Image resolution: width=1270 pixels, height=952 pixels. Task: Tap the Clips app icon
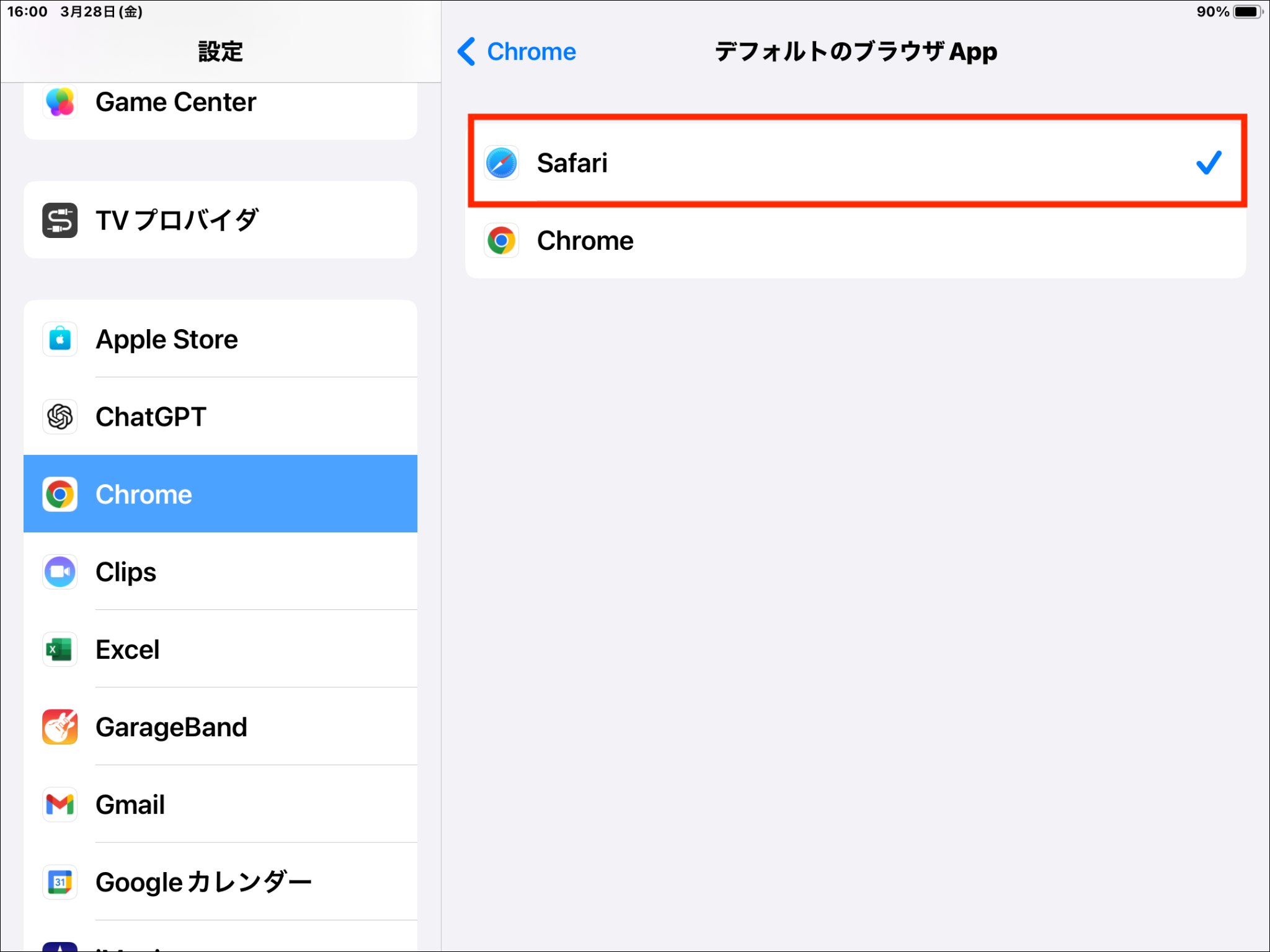pos(60,571)
